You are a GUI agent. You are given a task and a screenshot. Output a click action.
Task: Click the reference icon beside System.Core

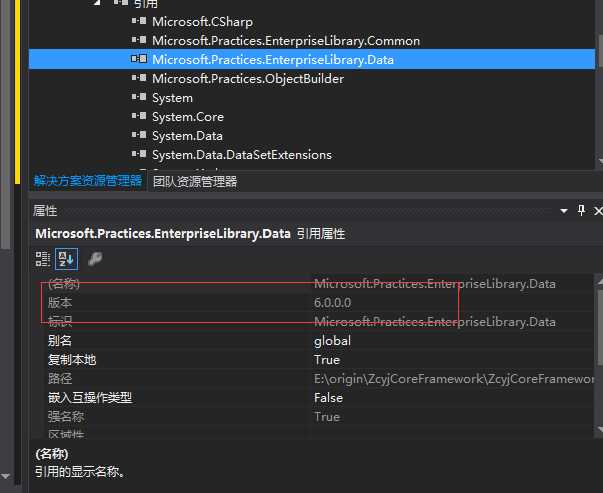click(x=139, y=116)
